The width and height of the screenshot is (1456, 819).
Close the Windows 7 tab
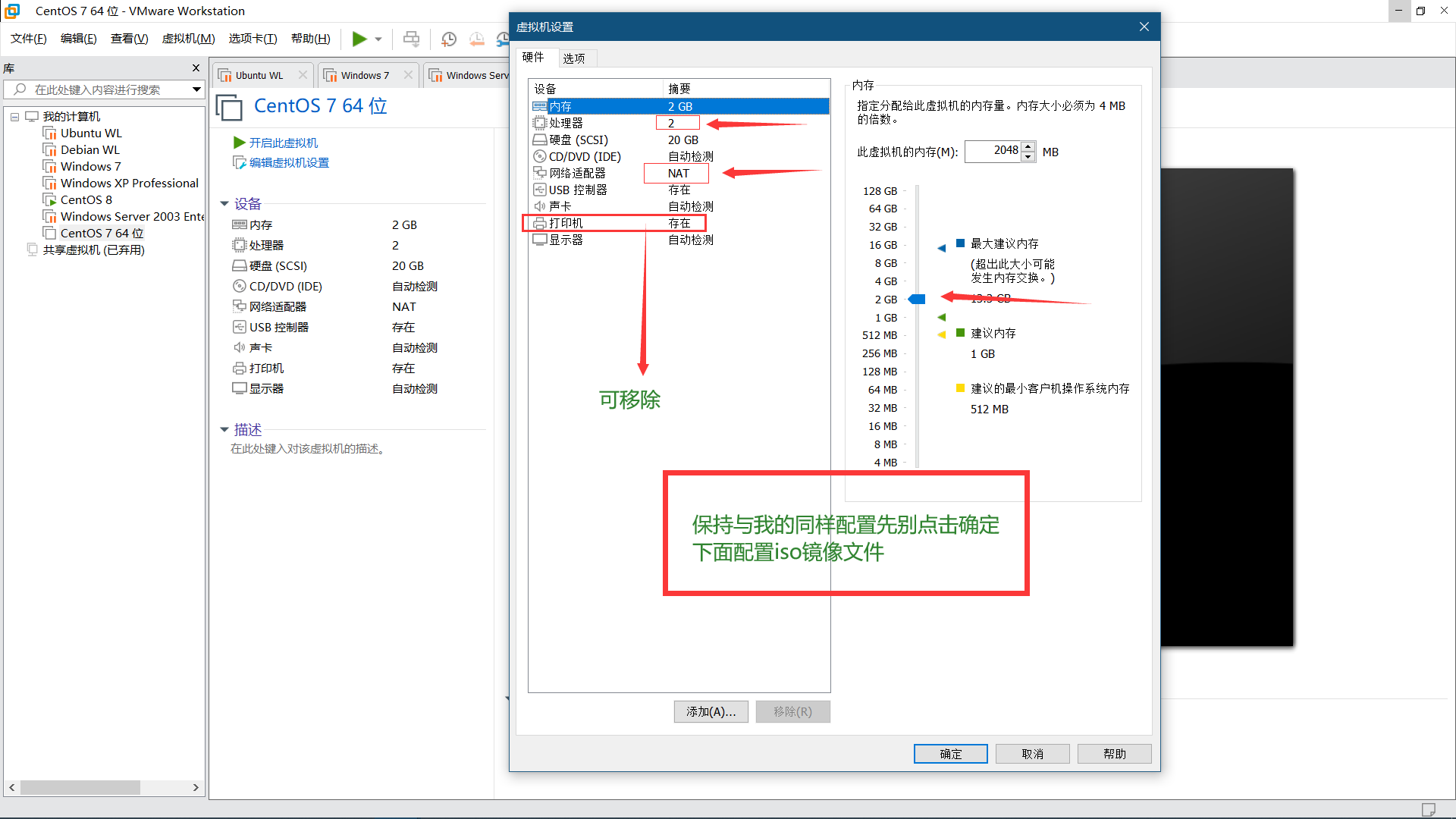[x=408, y=74]
